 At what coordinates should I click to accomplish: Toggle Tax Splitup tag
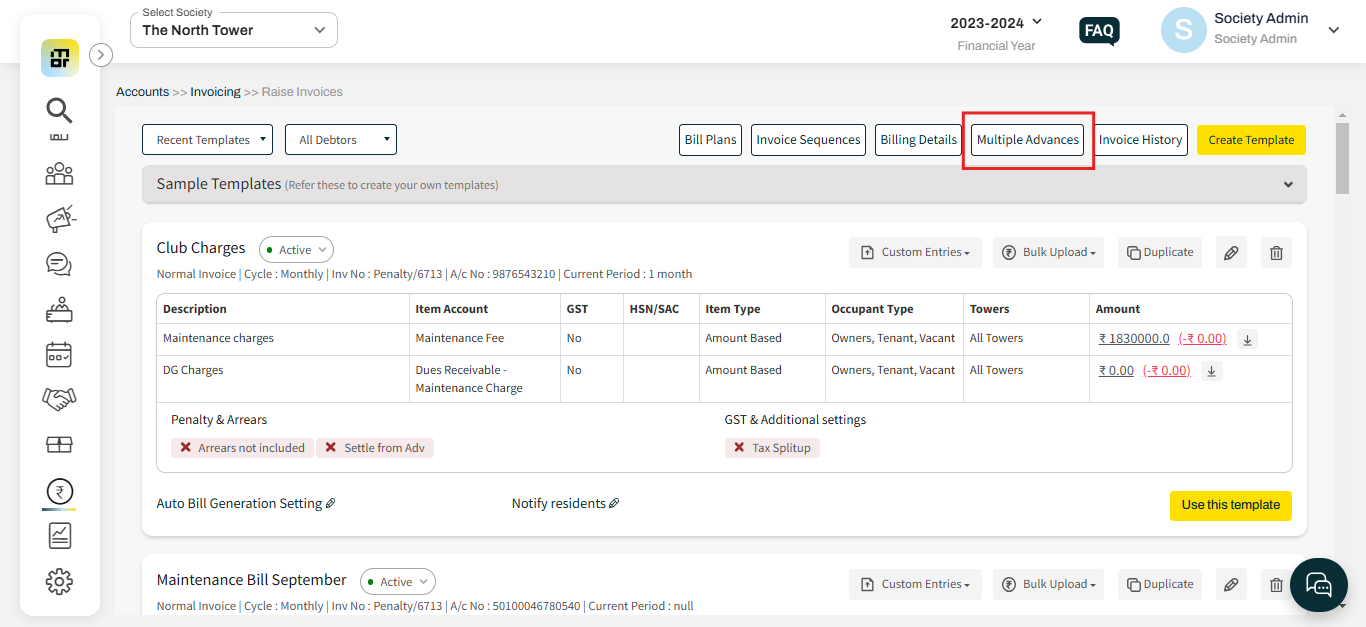point(772,448)
